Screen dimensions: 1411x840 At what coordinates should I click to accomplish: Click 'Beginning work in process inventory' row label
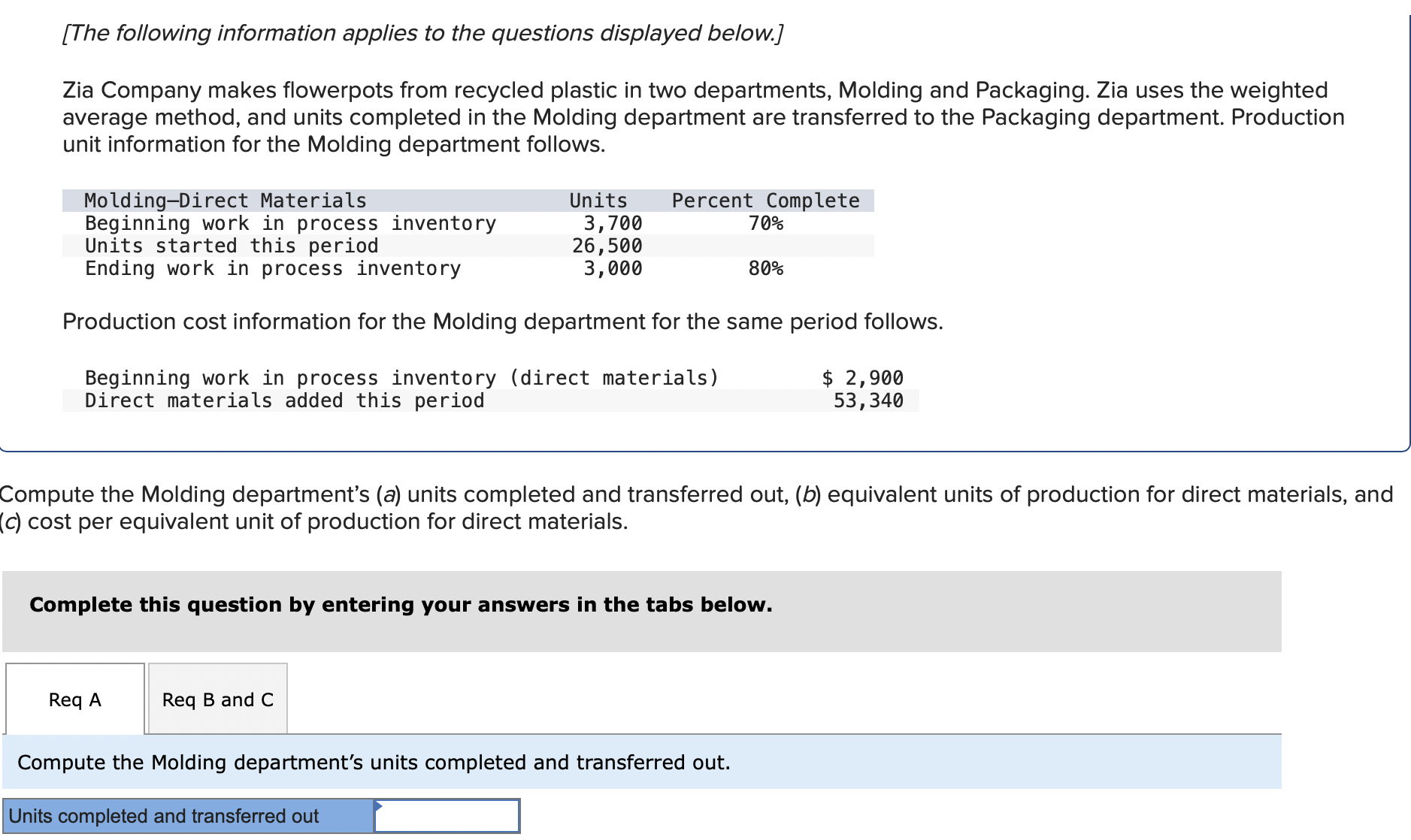tap(290, 223)
